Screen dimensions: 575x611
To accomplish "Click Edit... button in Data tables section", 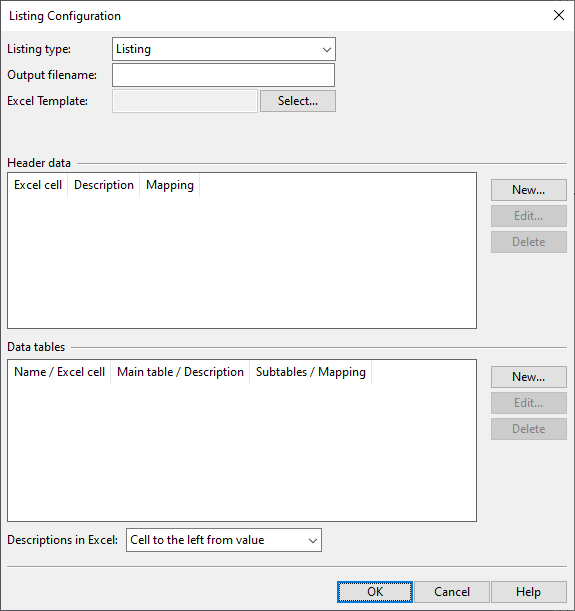I will 529,403.
